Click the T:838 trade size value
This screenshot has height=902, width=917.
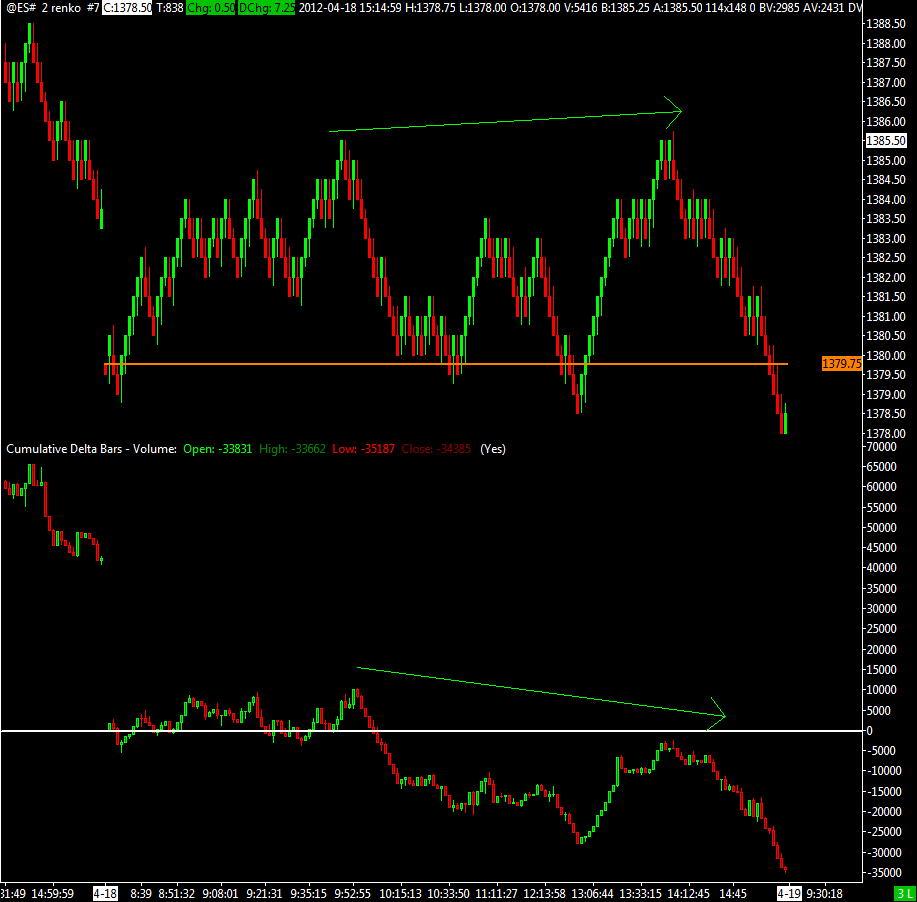point(170,8)
